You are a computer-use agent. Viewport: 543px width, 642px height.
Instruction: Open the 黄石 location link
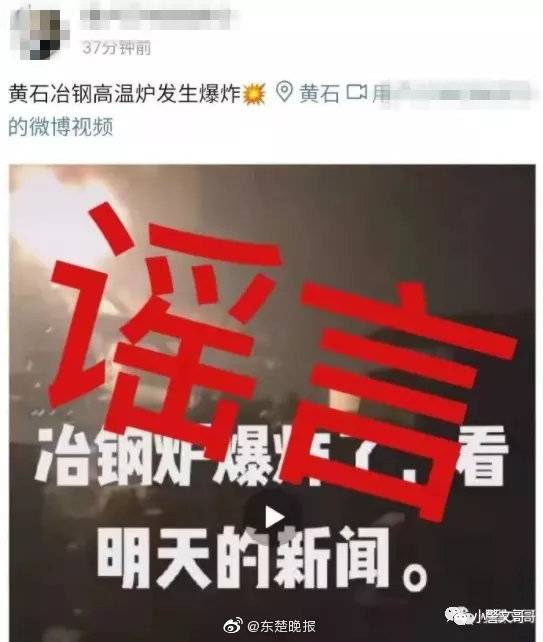(319, 93)
